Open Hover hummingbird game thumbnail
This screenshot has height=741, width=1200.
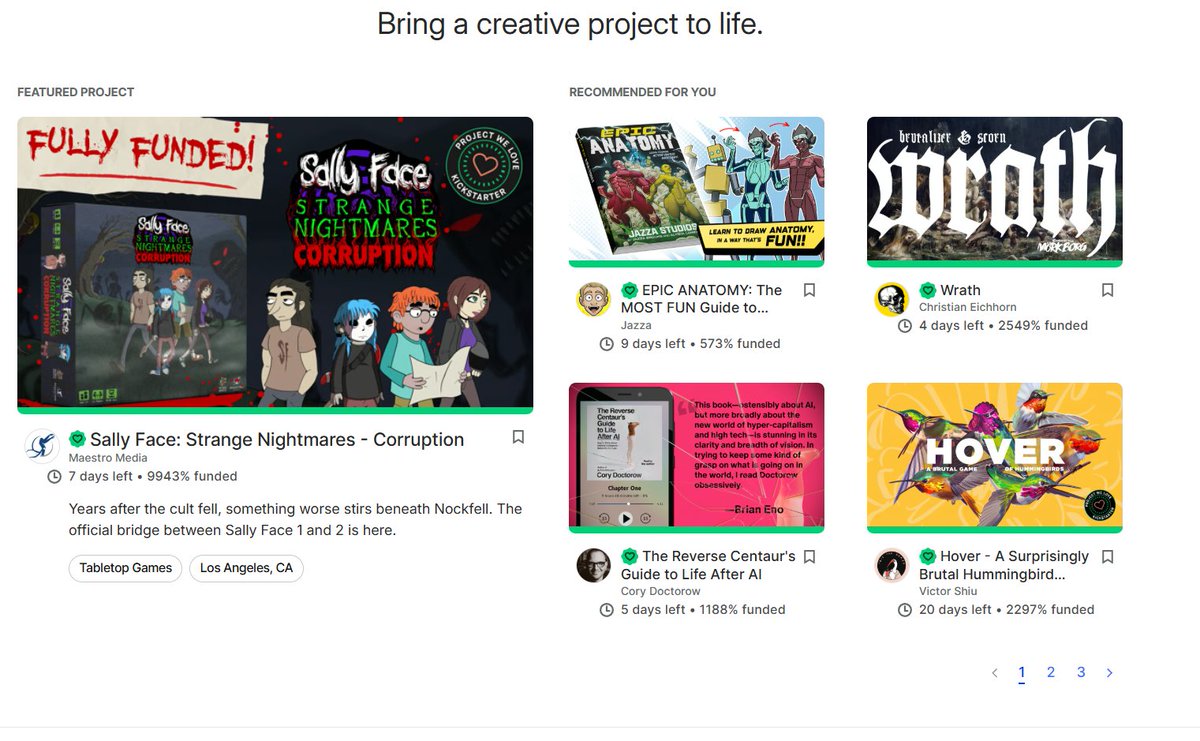click(x=995, y=455)
